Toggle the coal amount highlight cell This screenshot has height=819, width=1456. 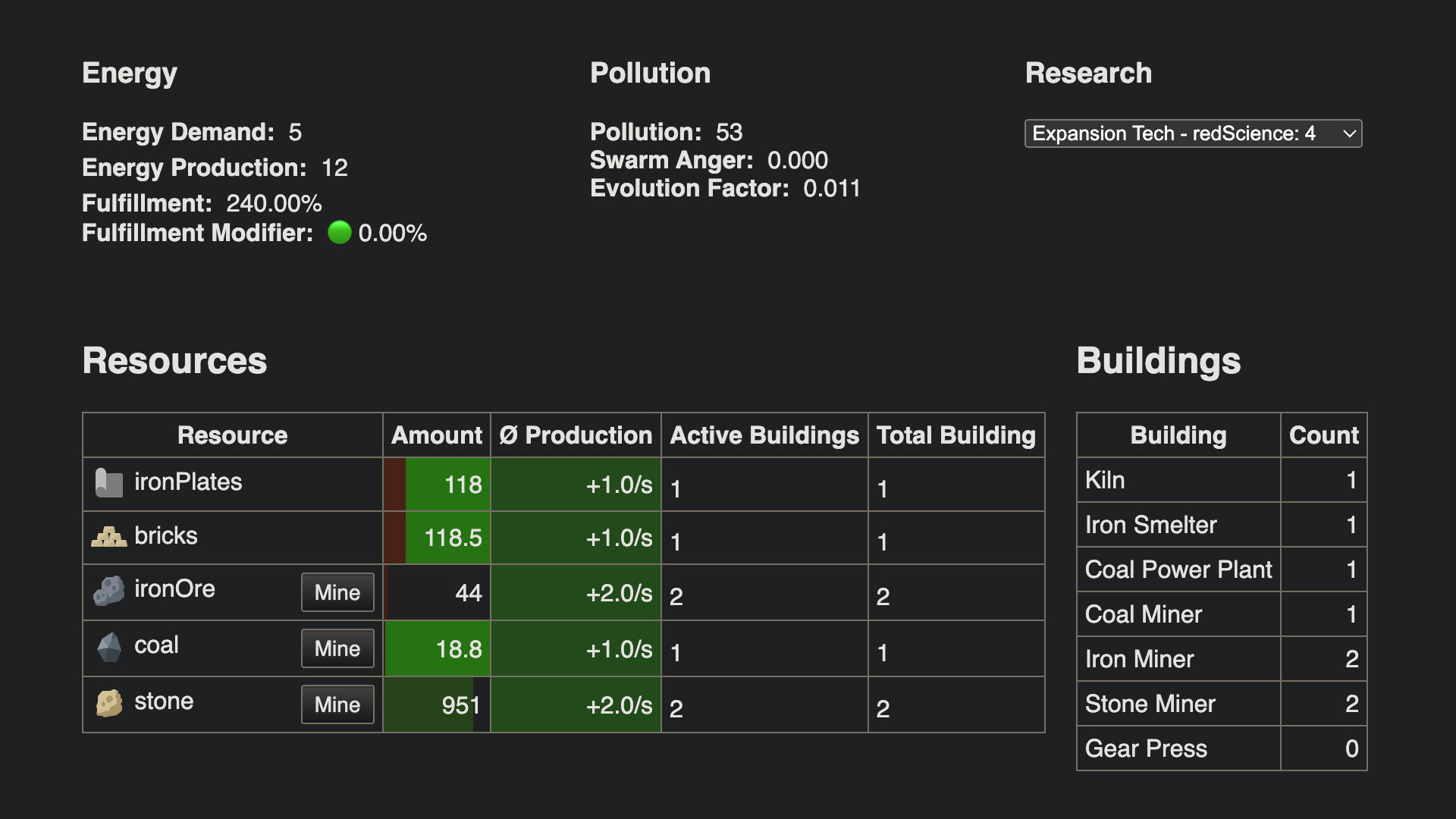point(437,648)
